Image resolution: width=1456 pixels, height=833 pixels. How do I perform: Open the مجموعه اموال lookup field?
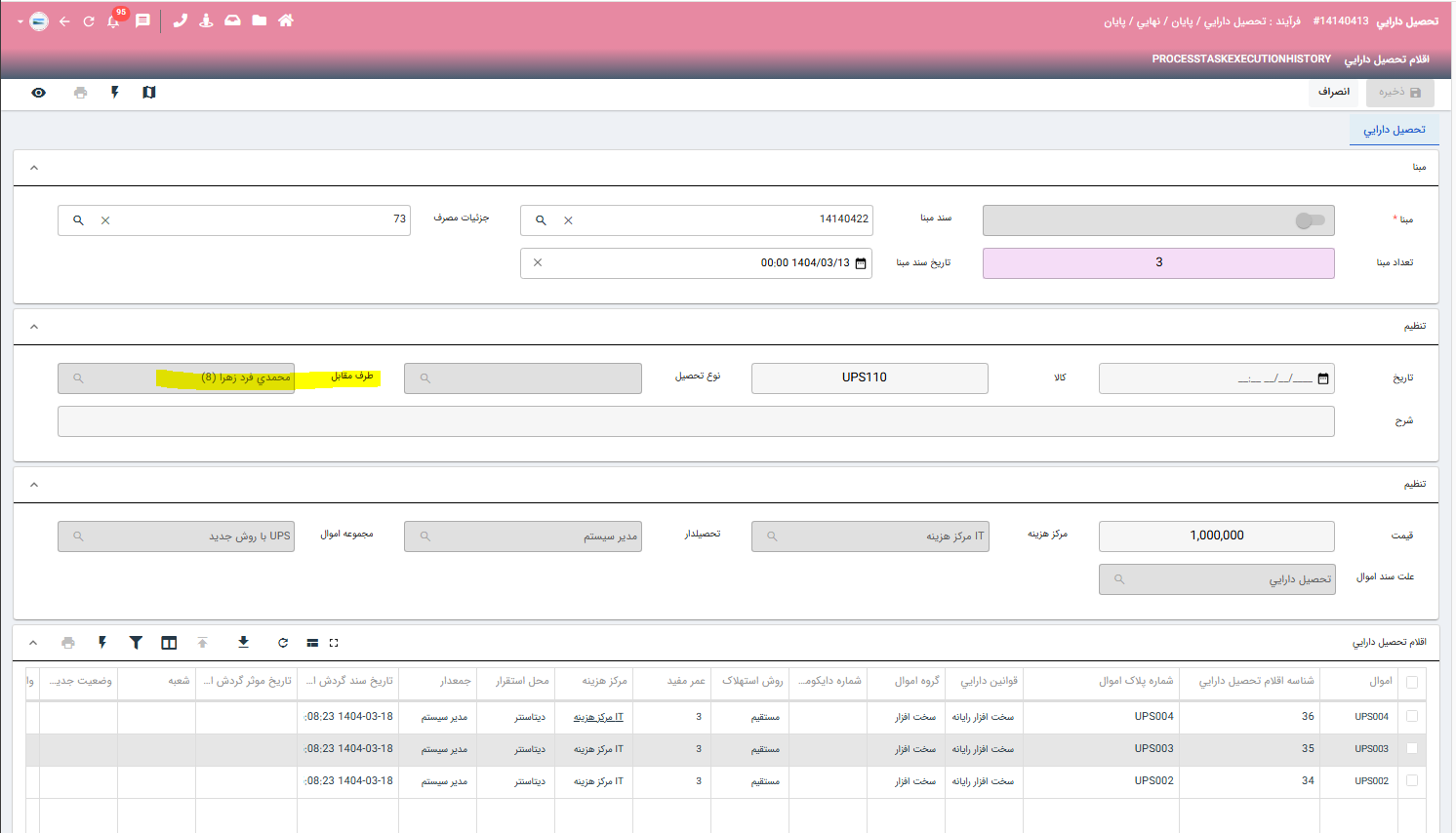click(x=176, y=536)
